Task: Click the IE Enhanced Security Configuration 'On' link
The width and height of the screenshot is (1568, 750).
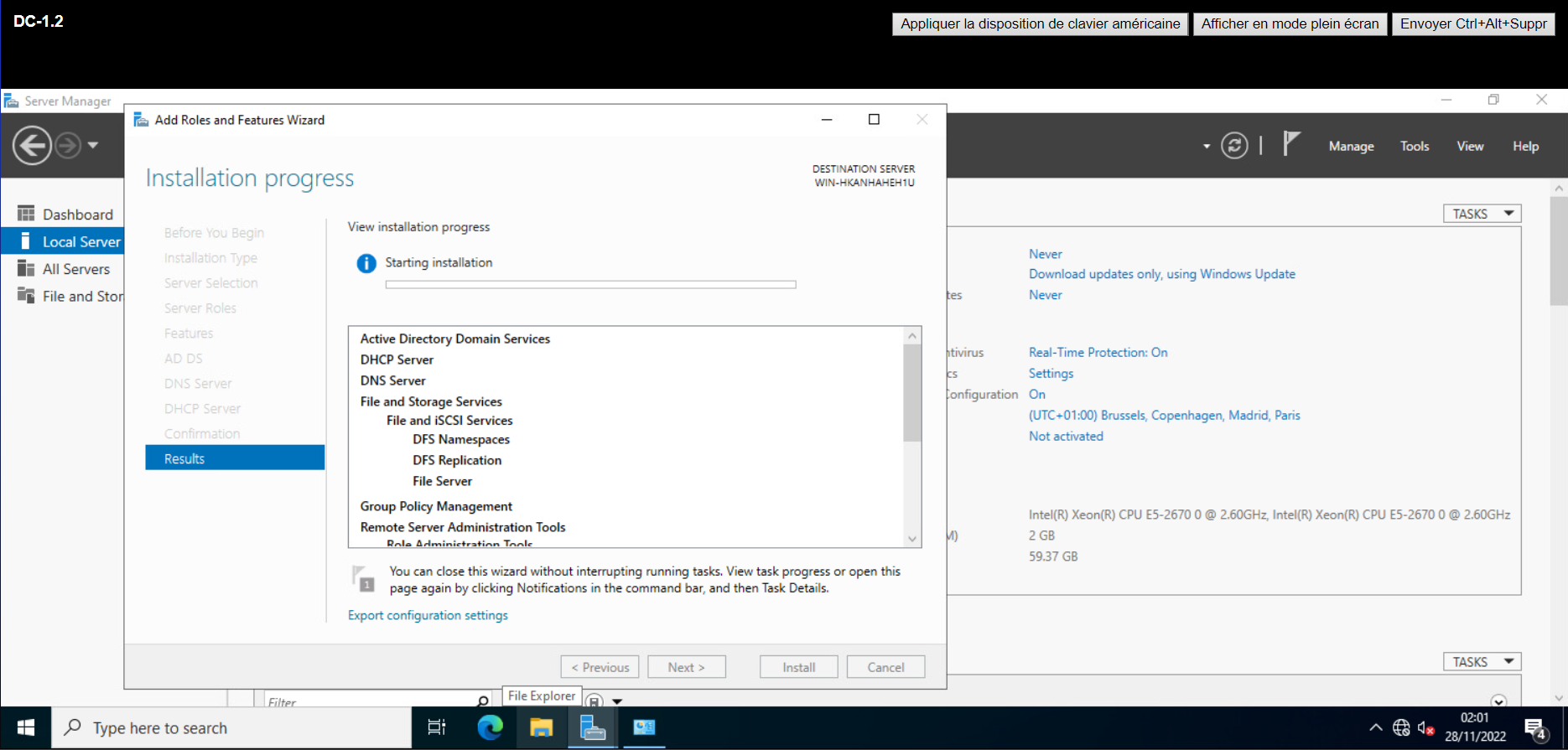Action: [1037, 395]
